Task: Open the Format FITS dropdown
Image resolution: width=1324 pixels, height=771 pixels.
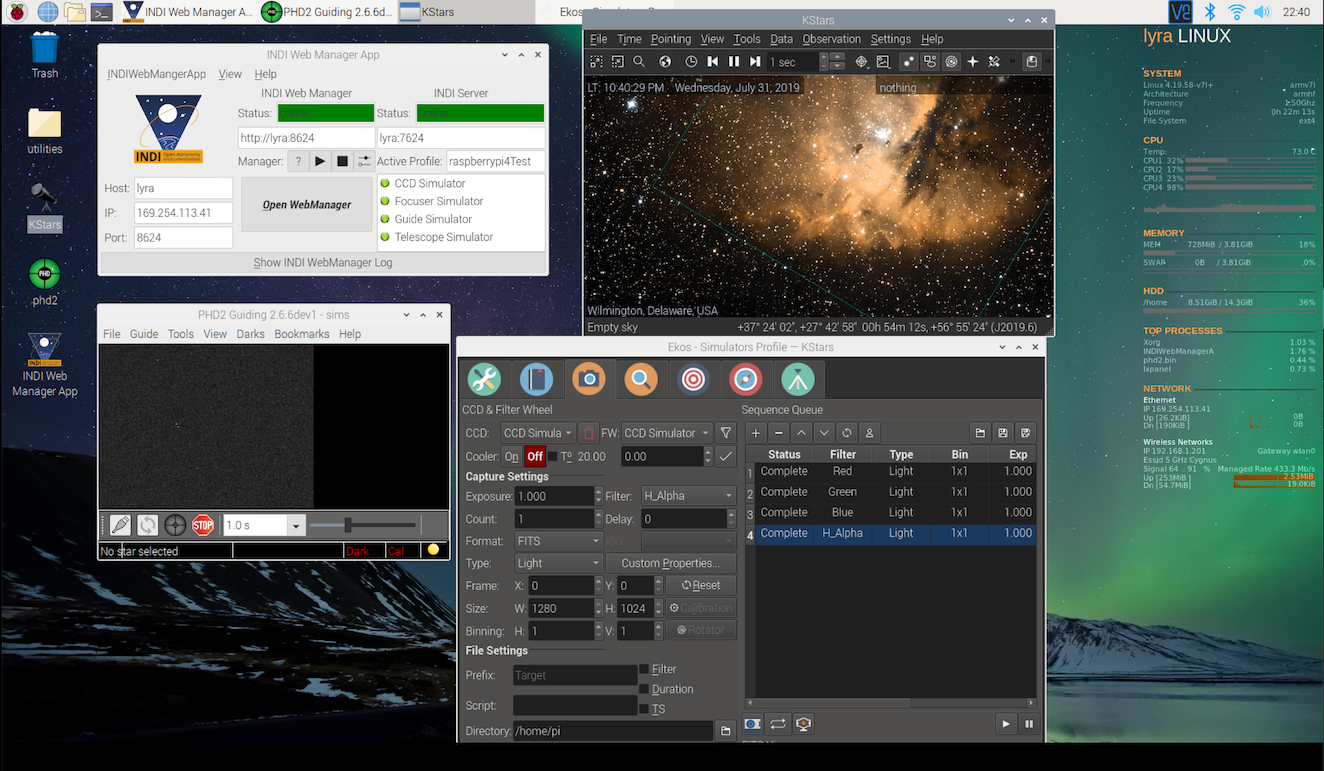Action: [x=557, y=541]
